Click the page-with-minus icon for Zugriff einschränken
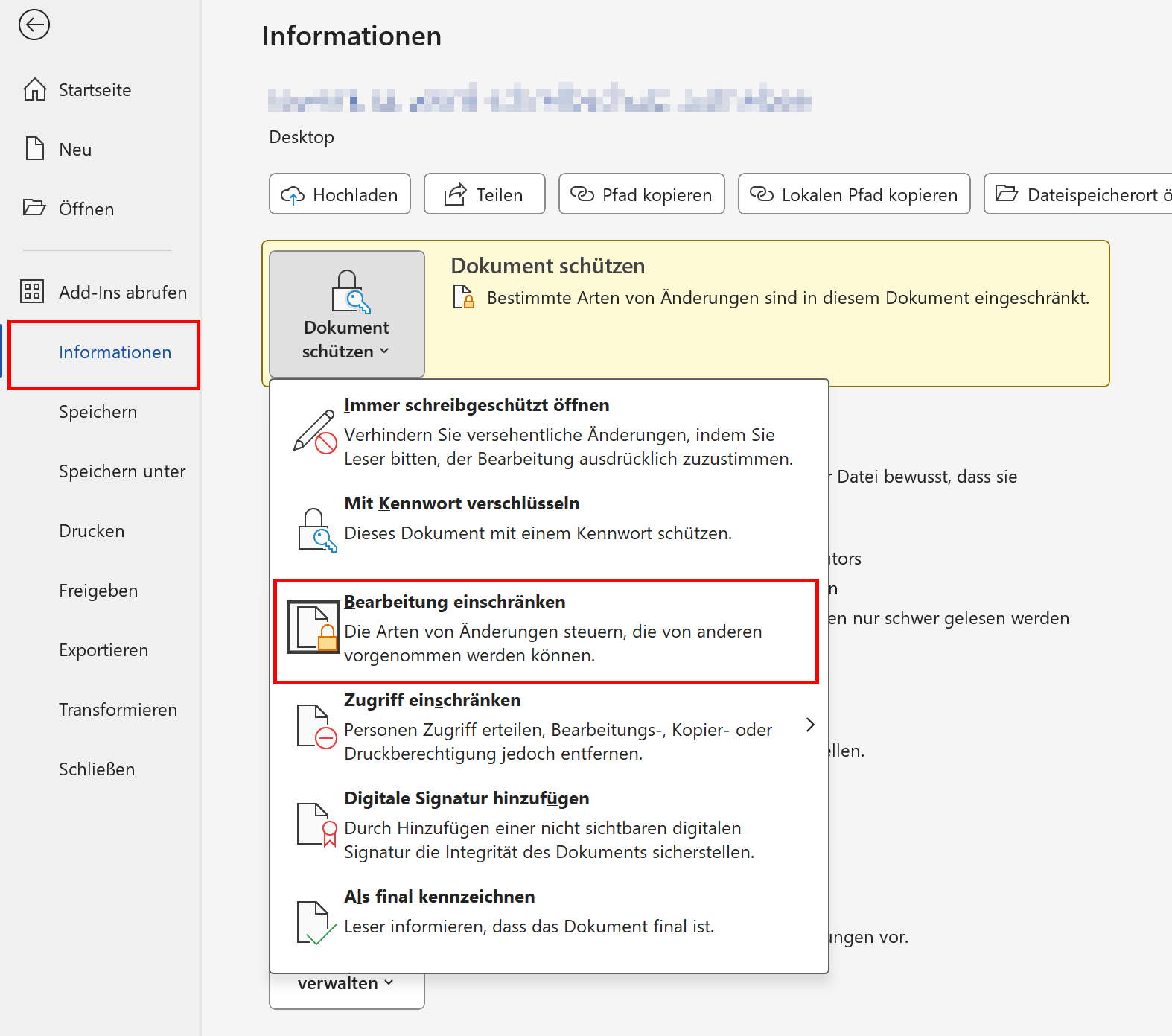Image resolution: width=1172 pixels, height=1036 pixels. tap(316, 726)
